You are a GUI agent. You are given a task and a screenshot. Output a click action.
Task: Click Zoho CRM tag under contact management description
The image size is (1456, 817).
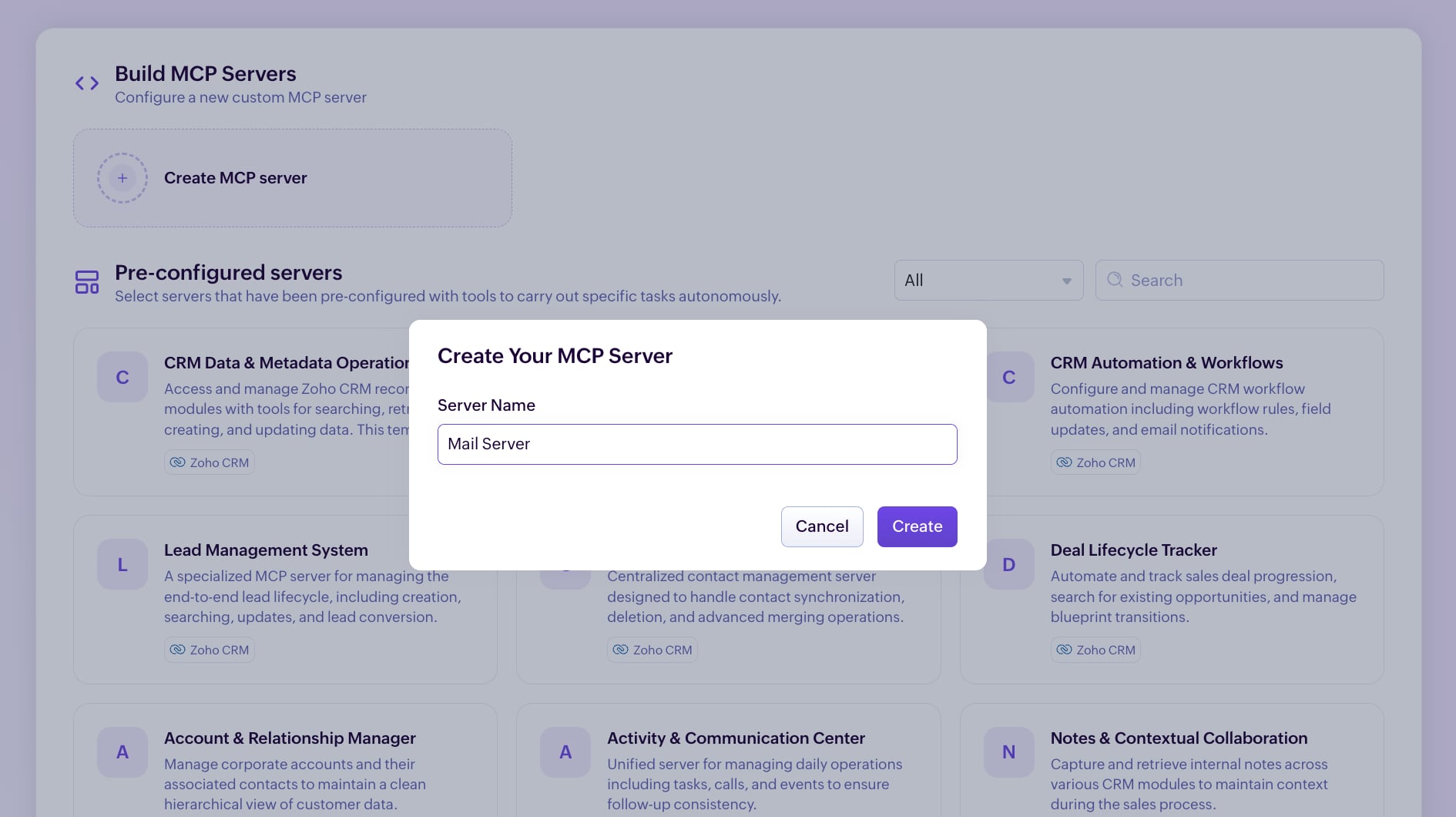653,650
